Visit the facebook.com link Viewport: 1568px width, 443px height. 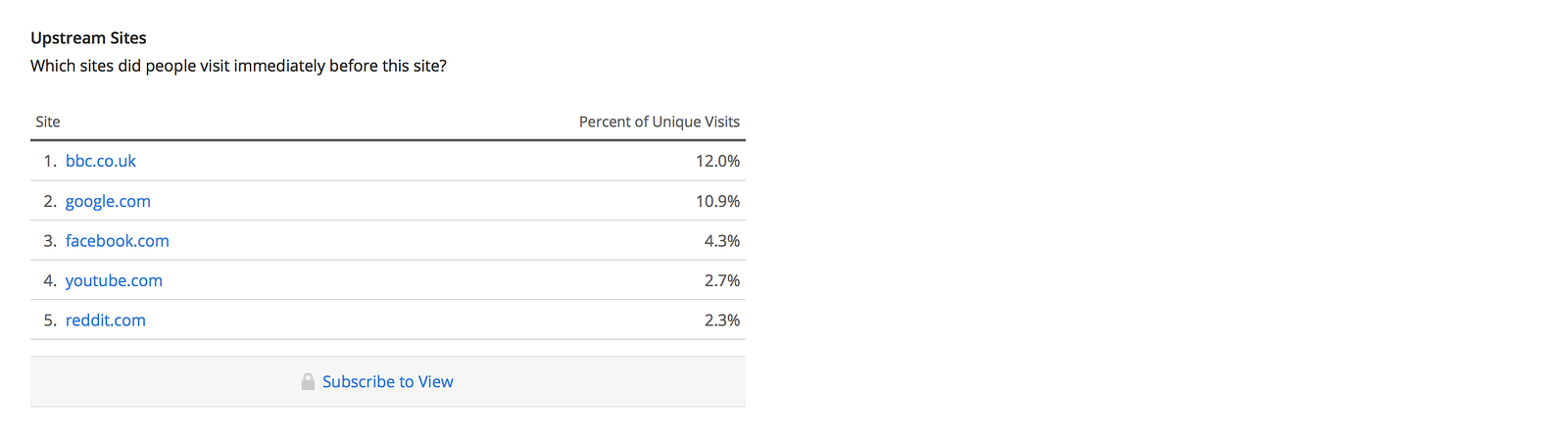pos(117,241)
